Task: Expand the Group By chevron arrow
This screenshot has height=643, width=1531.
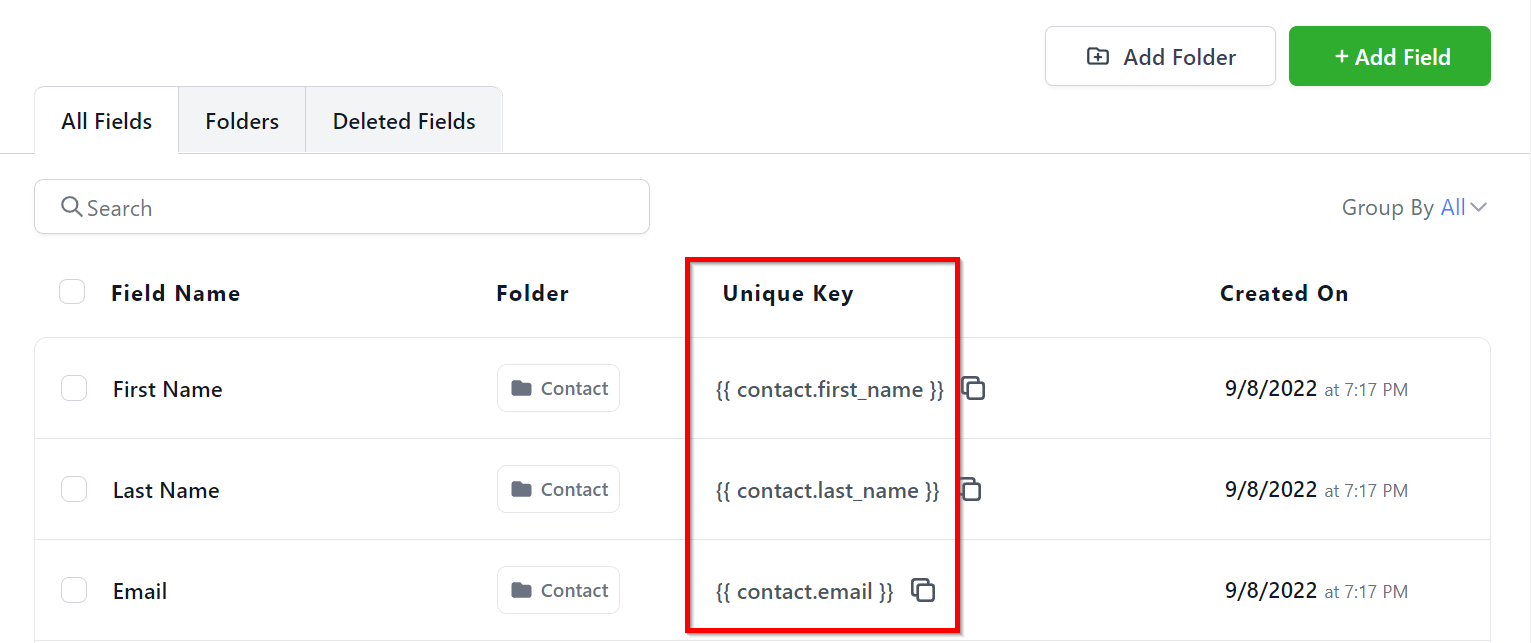Action: tap(1479, 207)
